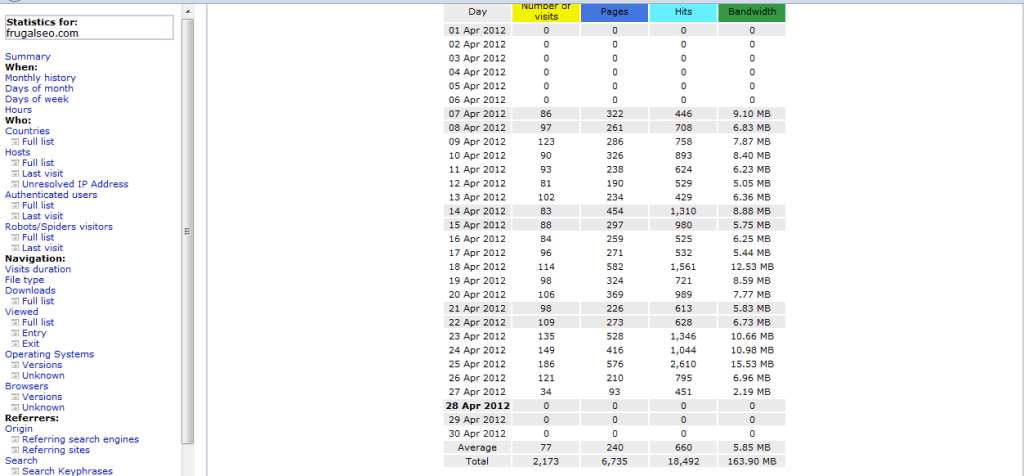Open Referrers Origin link

(x=18, y=429)
